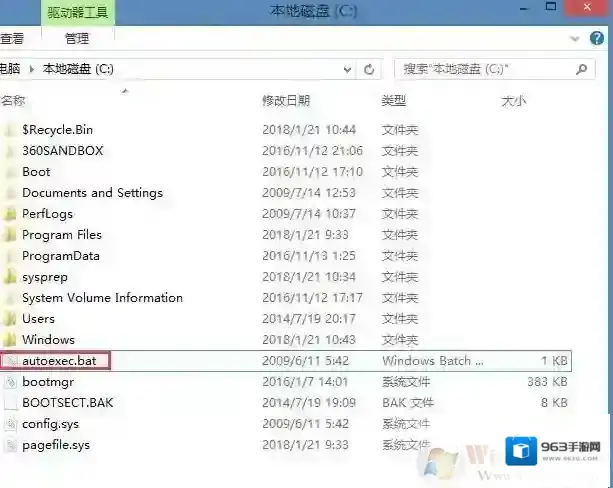The width and height of the screenshot is (613, 488).
Task: Select the autoexec.bat file icon
Action: click(x=9, y=361)
